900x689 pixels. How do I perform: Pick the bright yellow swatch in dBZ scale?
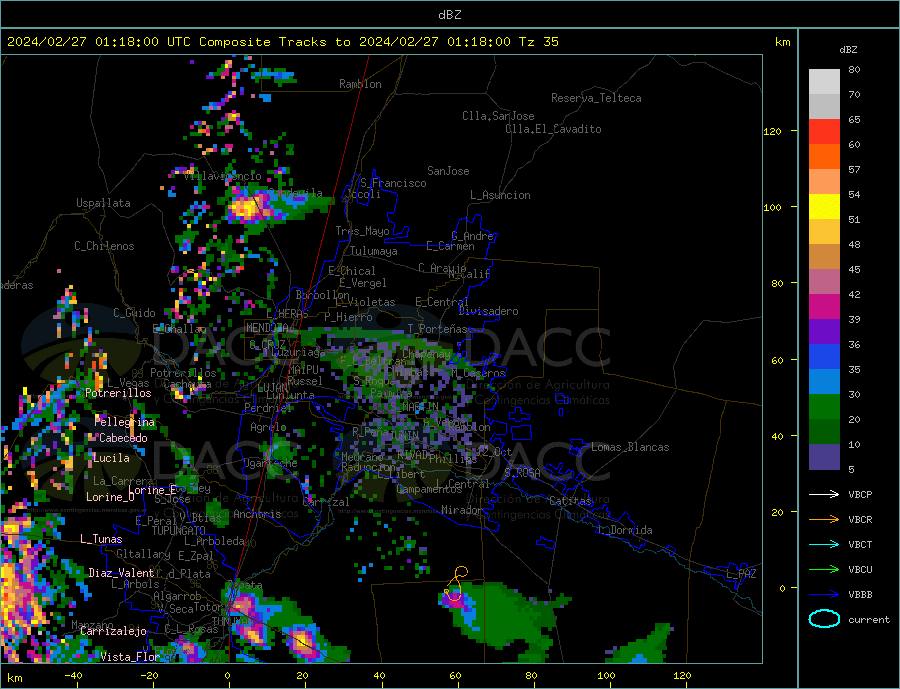(x=824, y=207)
